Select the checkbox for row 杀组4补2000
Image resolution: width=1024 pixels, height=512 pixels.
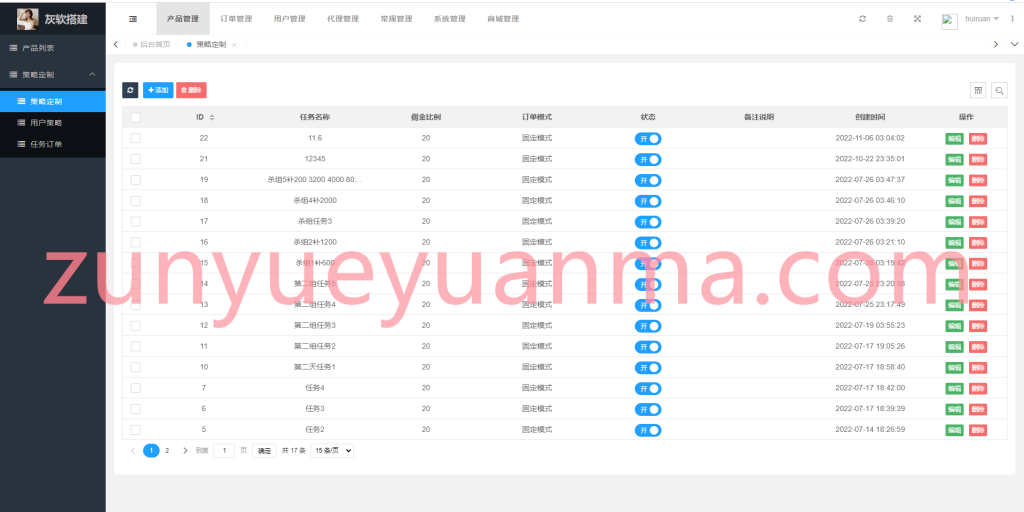[135, 200]
